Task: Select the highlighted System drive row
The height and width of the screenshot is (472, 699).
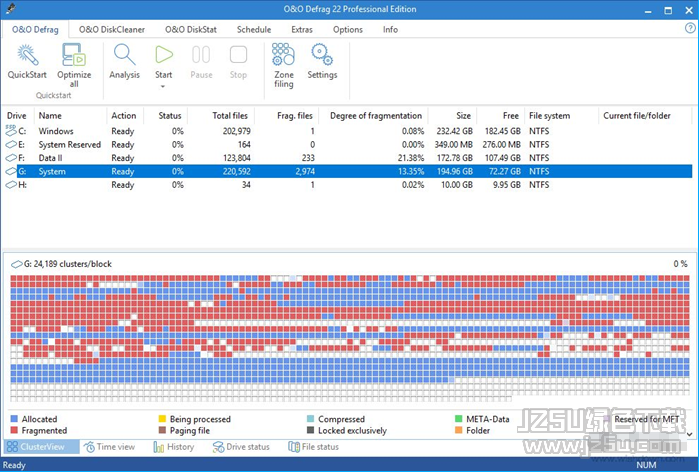Action: tap(348, 171)
